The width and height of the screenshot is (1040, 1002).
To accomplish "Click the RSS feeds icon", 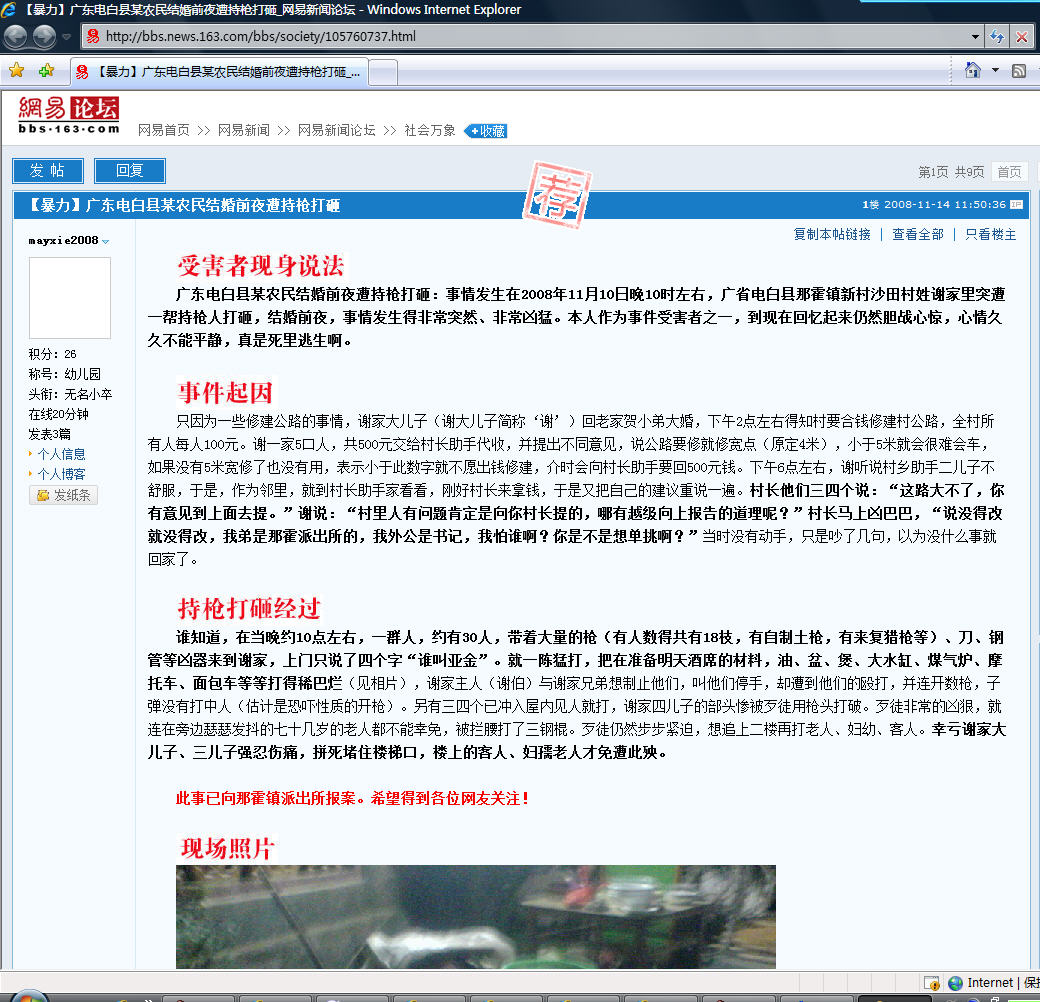I will click(1019, 71).
